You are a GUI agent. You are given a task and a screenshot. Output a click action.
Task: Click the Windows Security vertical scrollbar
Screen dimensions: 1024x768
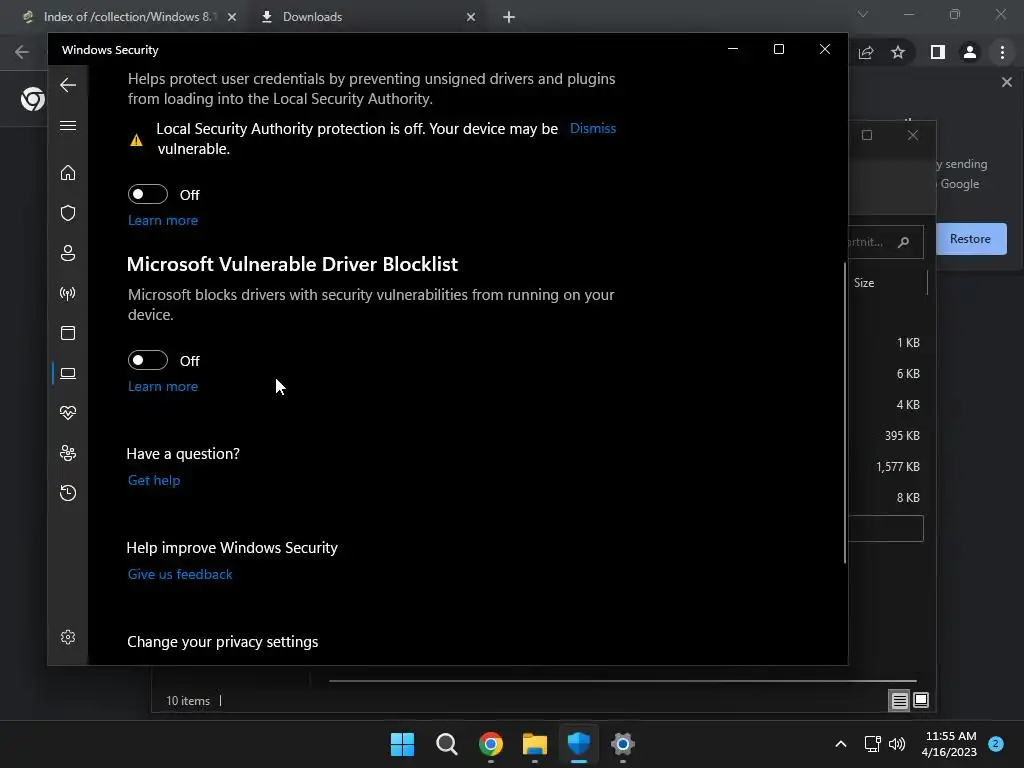click(x=845, y=413)
